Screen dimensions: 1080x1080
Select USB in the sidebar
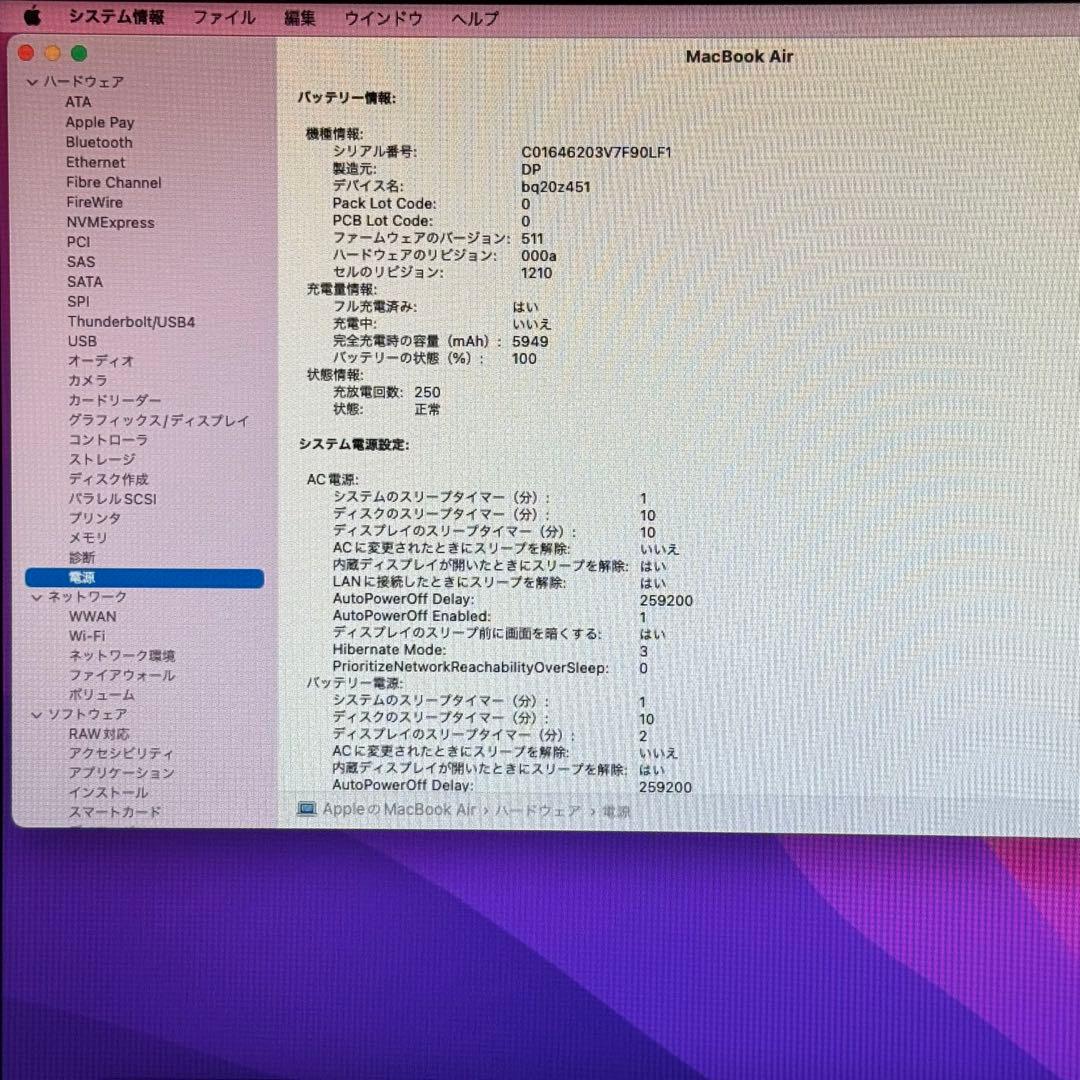tap(82, 341)
